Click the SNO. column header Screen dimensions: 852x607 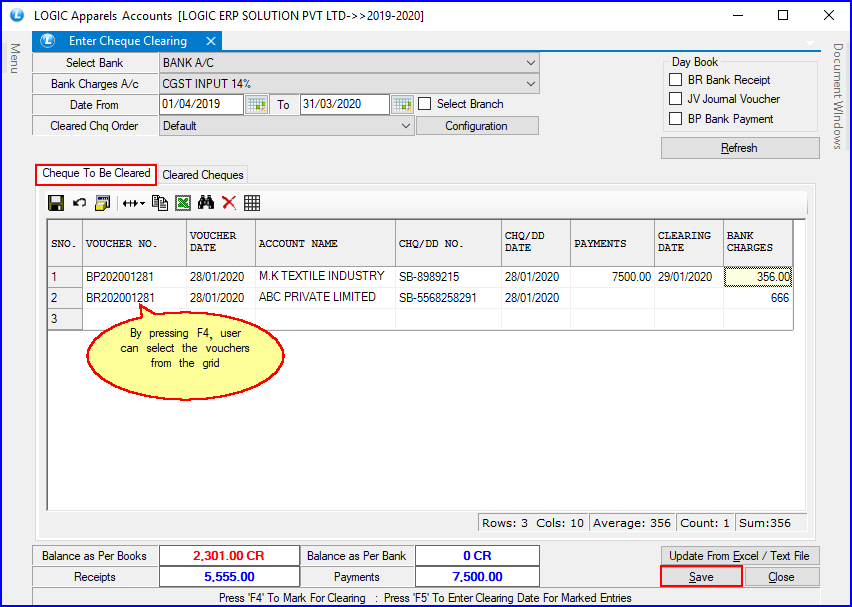point(65,243)
